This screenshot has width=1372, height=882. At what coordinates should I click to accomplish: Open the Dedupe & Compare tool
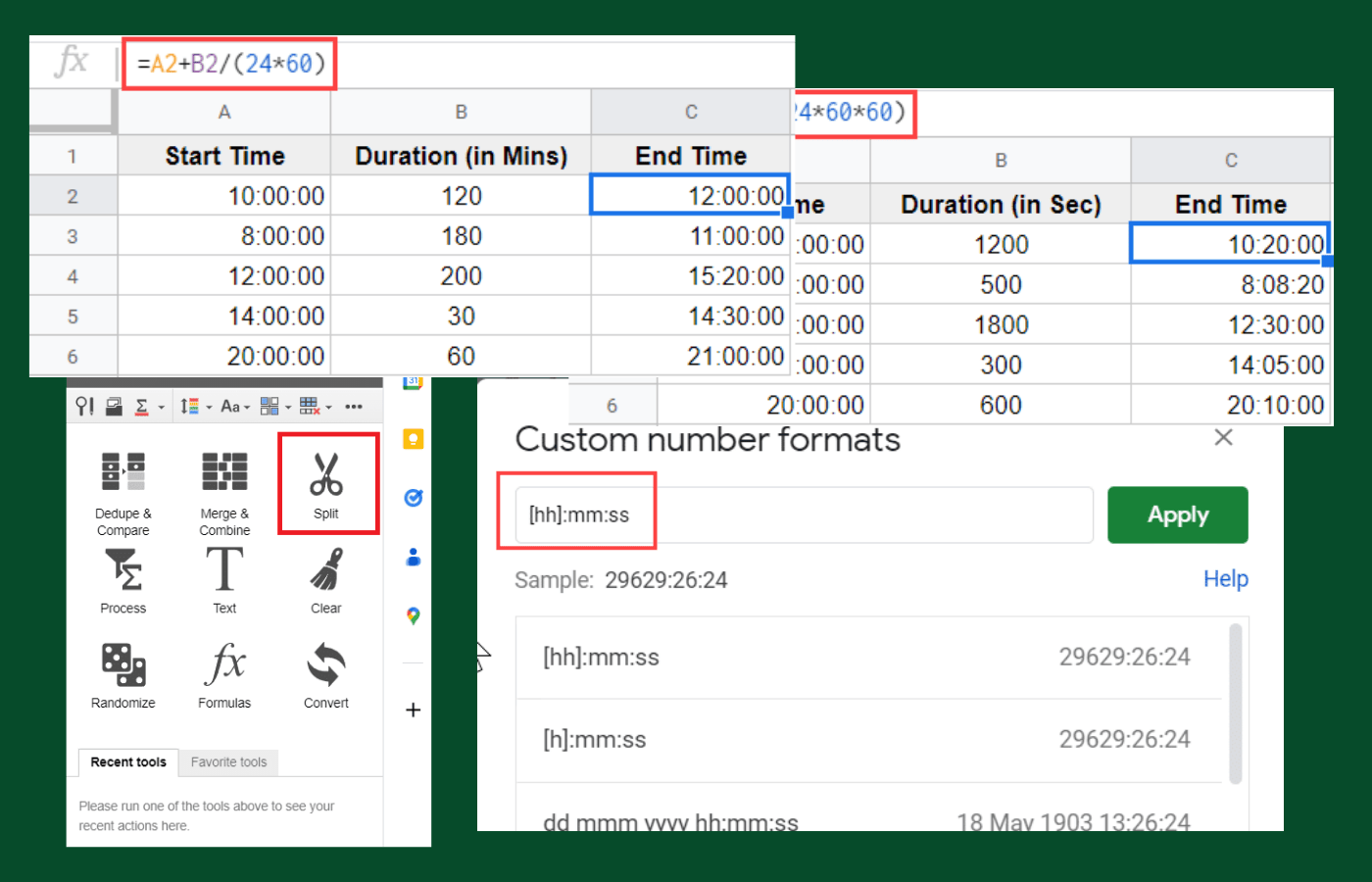122,487
